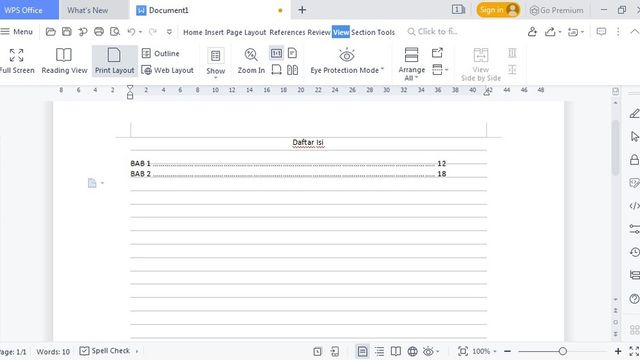Open the history backup icon in sidebar
The height and width of the screenshot is (360, 640).
tap(634, 252)
